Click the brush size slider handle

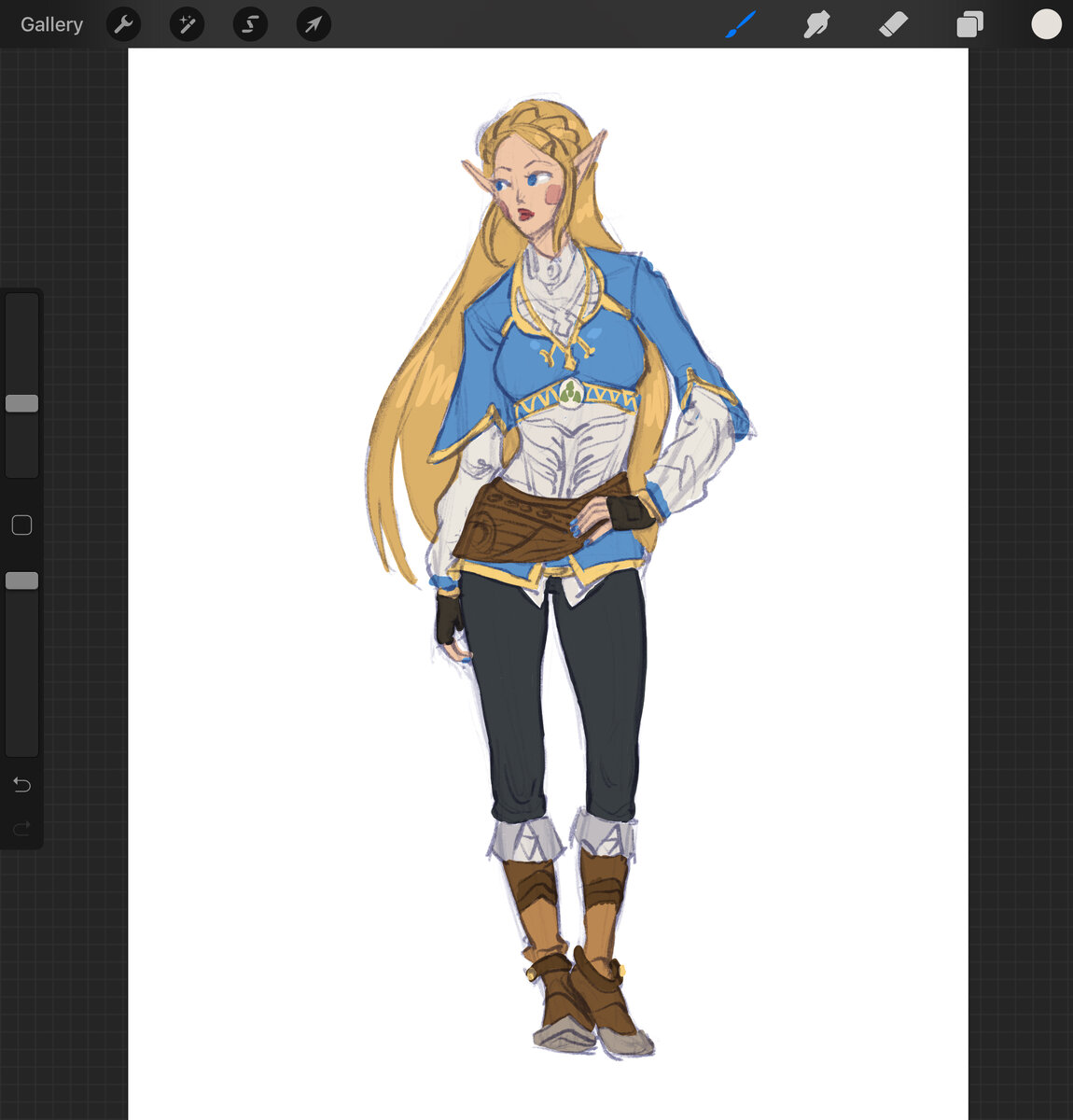tap(22, 403)
